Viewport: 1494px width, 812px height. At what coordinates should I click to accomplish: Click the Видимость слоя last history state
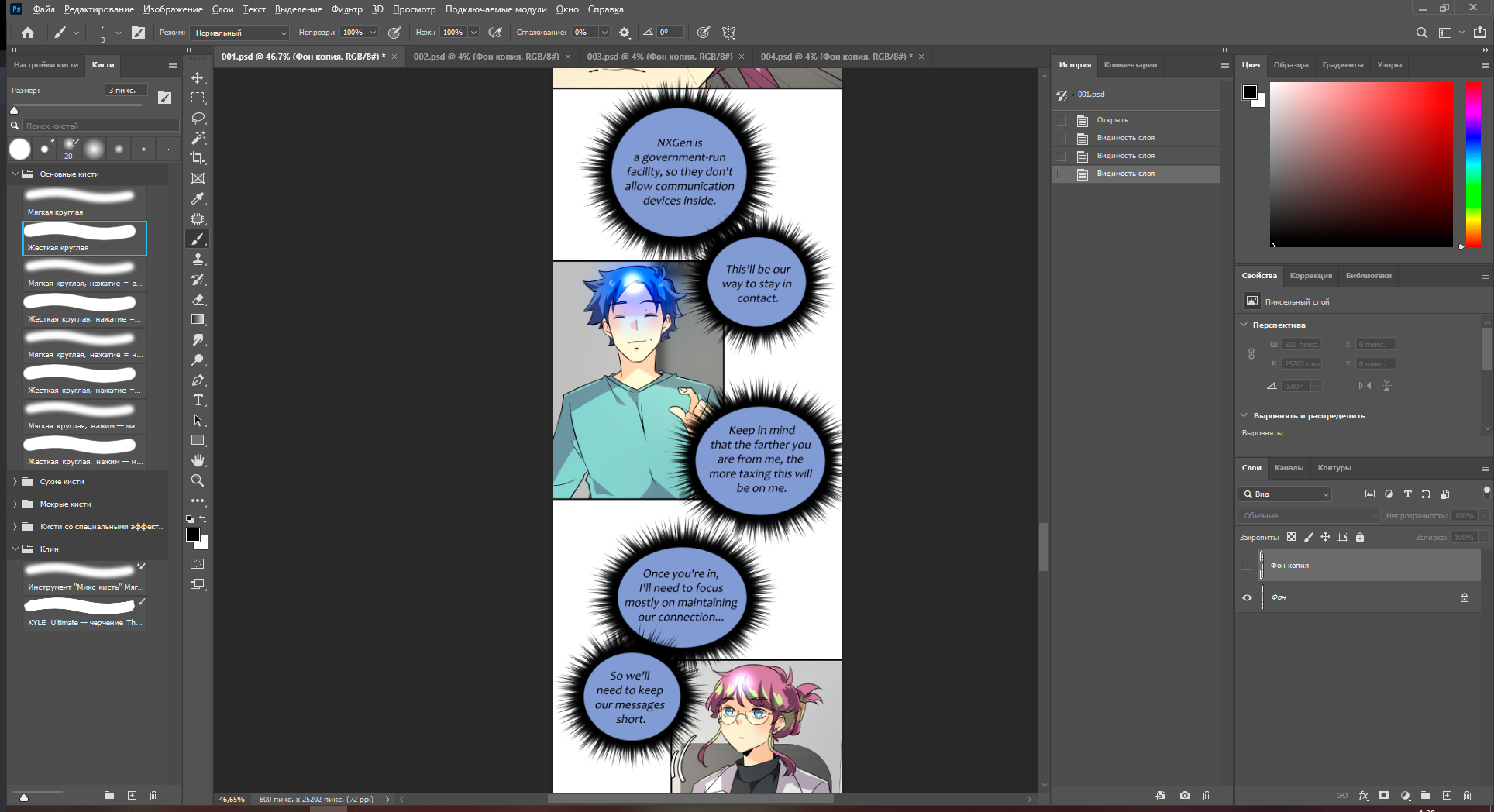pyautogui.click(x=1136, y=174)
